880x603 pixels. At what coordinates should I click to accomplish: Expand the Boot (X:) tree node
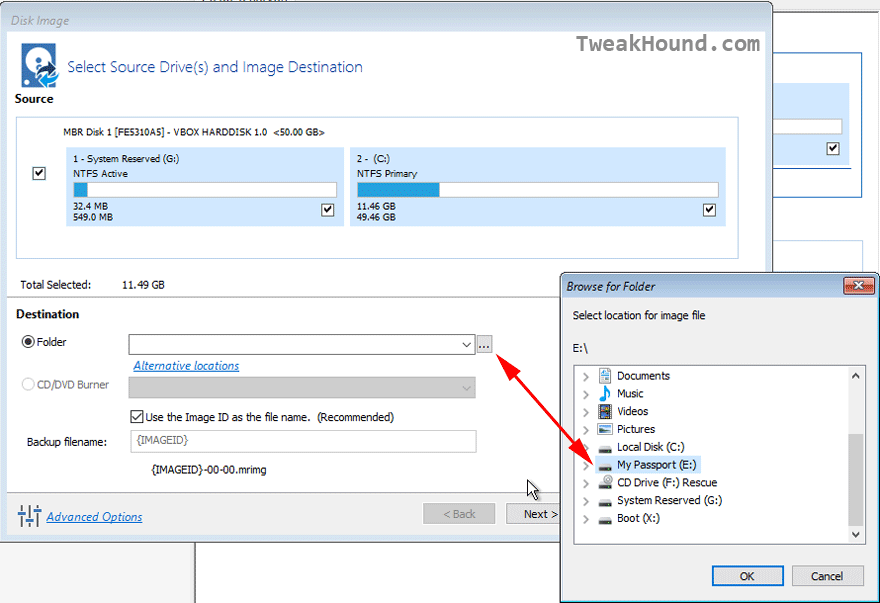coord(586,519)
